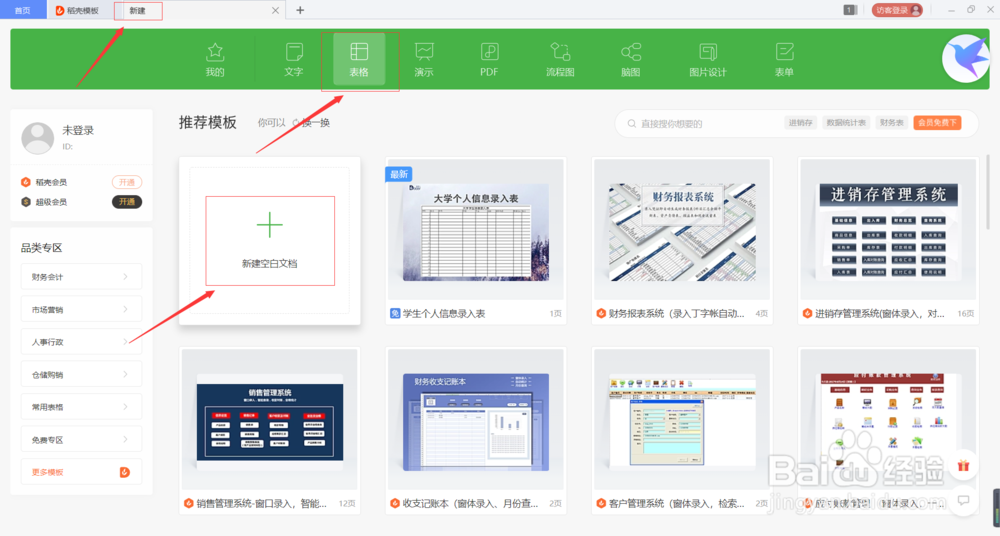Click the 进销存 search tag
Image resolution: width=1000 pixels, height=536 pixels.
click(x=800, y=123)
